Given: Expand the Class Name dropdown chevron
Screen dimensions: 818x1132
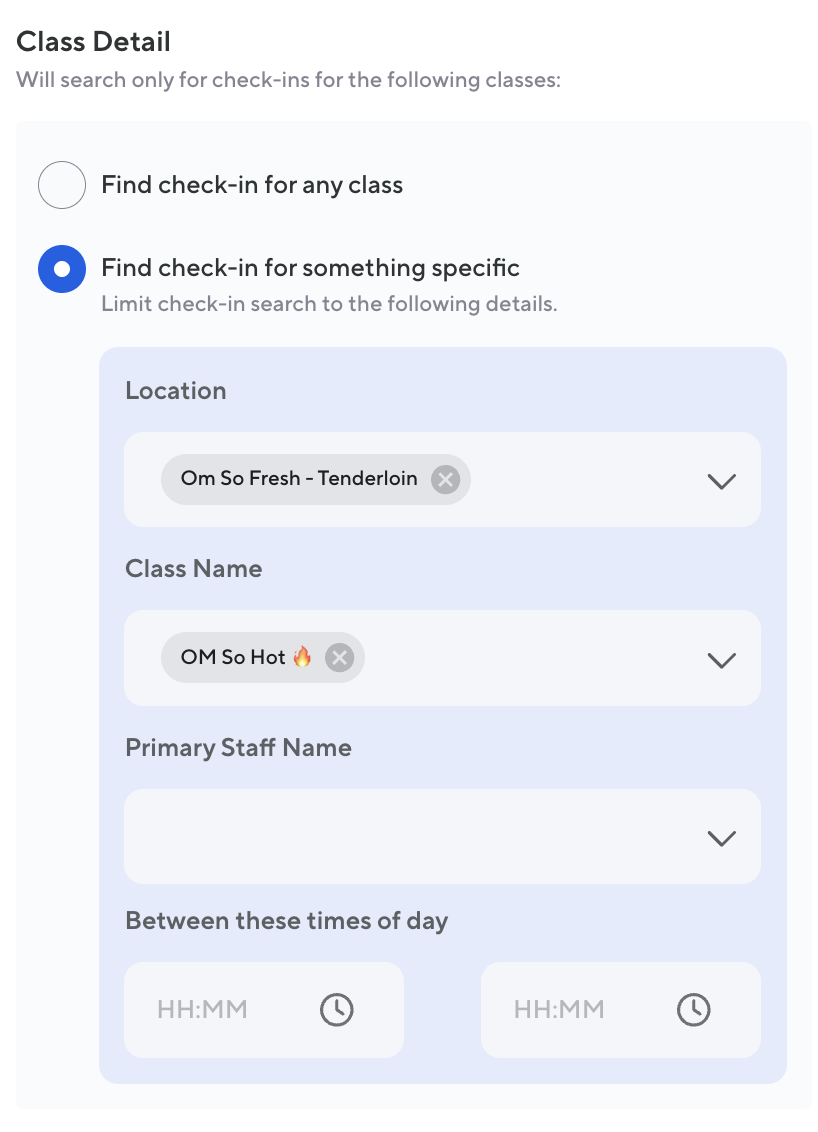Looking at the screenshot, I should coord(721,659).
